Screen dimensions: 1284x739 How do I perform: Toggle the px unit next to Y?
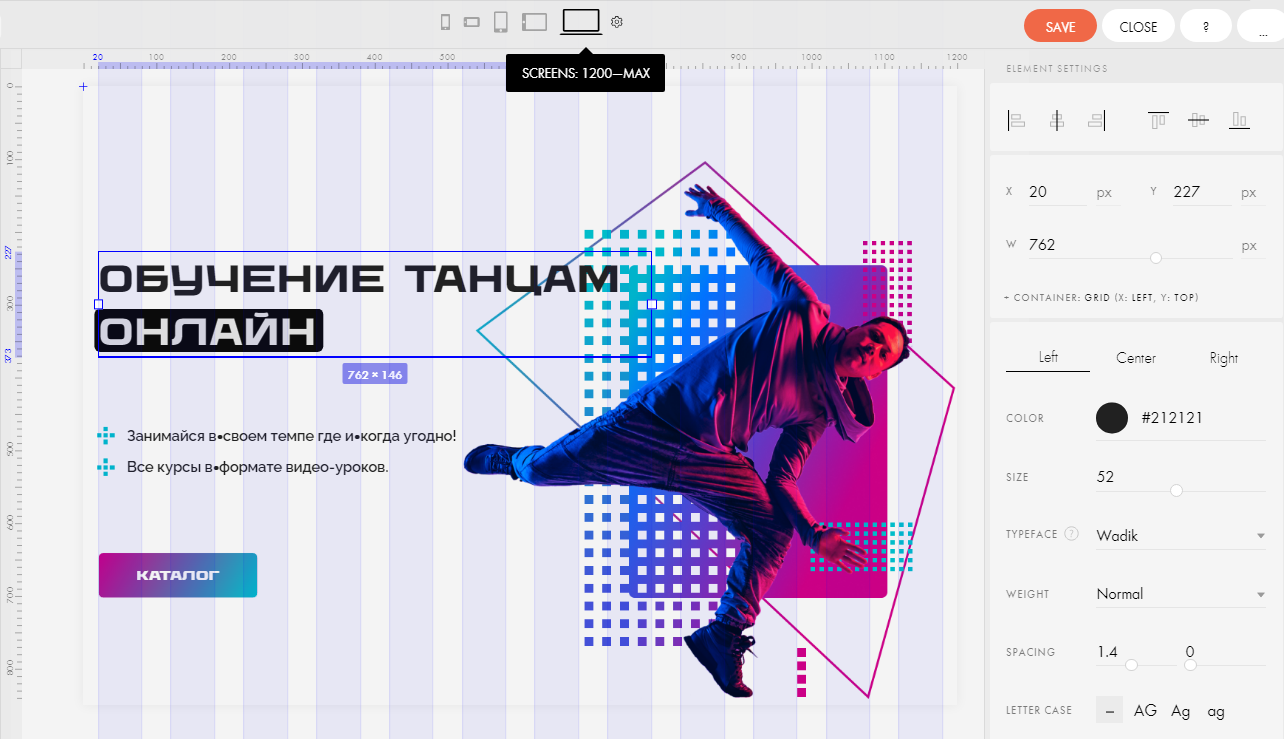(x=1249, y=193)
